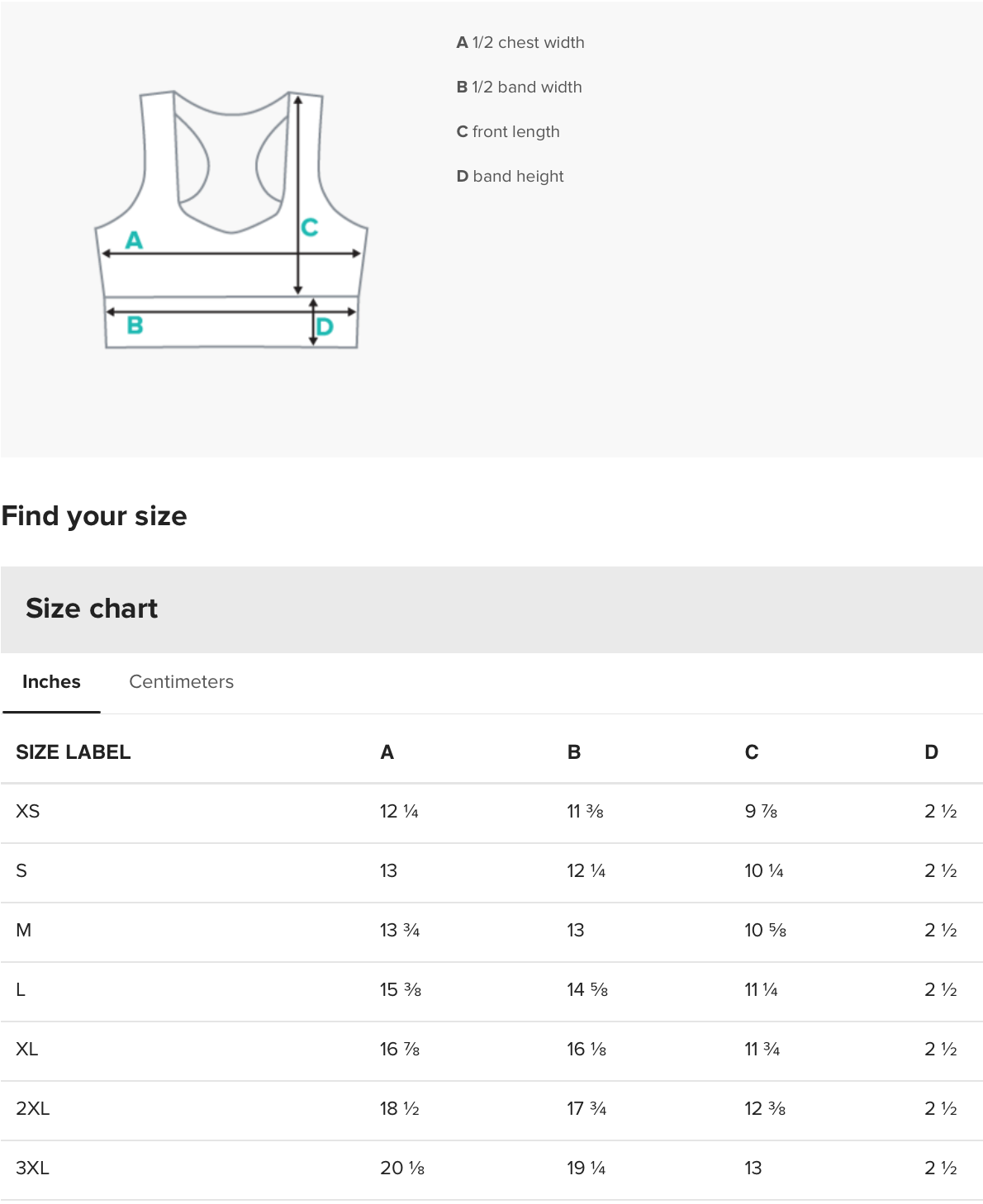
Task: Select the XS size row label
Action: (x=28, y=812)
